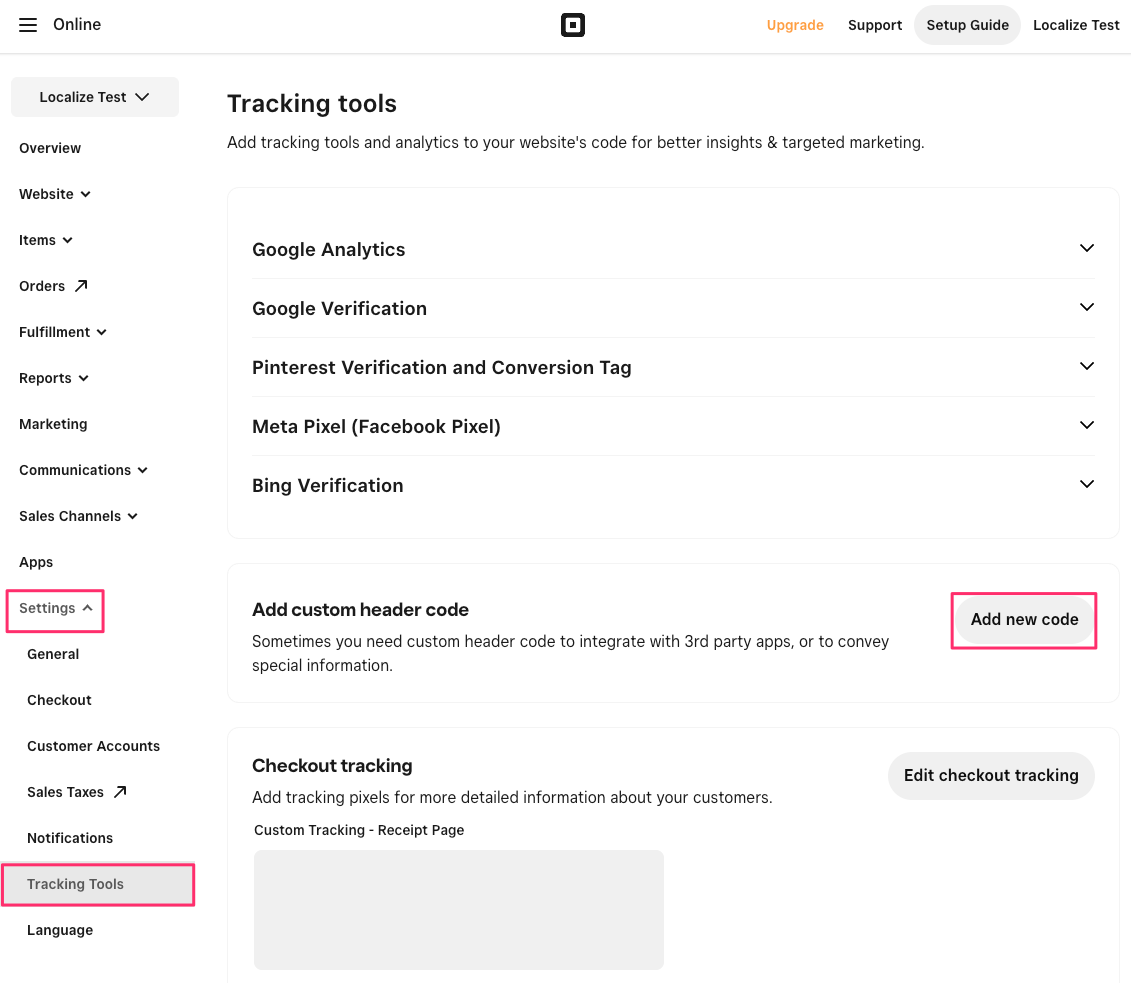Image resolution: width=1131 pixels, height=983 pixels.
Task: Expand the Reports menu chevron
Action: pyautogui.click(x=84, y=379)
